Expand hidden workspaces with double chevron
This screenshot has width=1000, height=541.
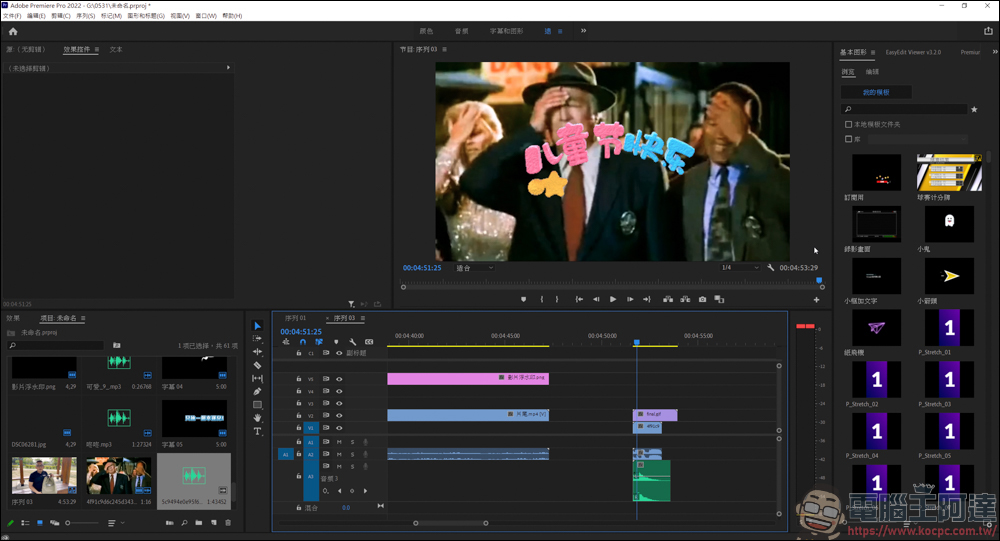583,31
